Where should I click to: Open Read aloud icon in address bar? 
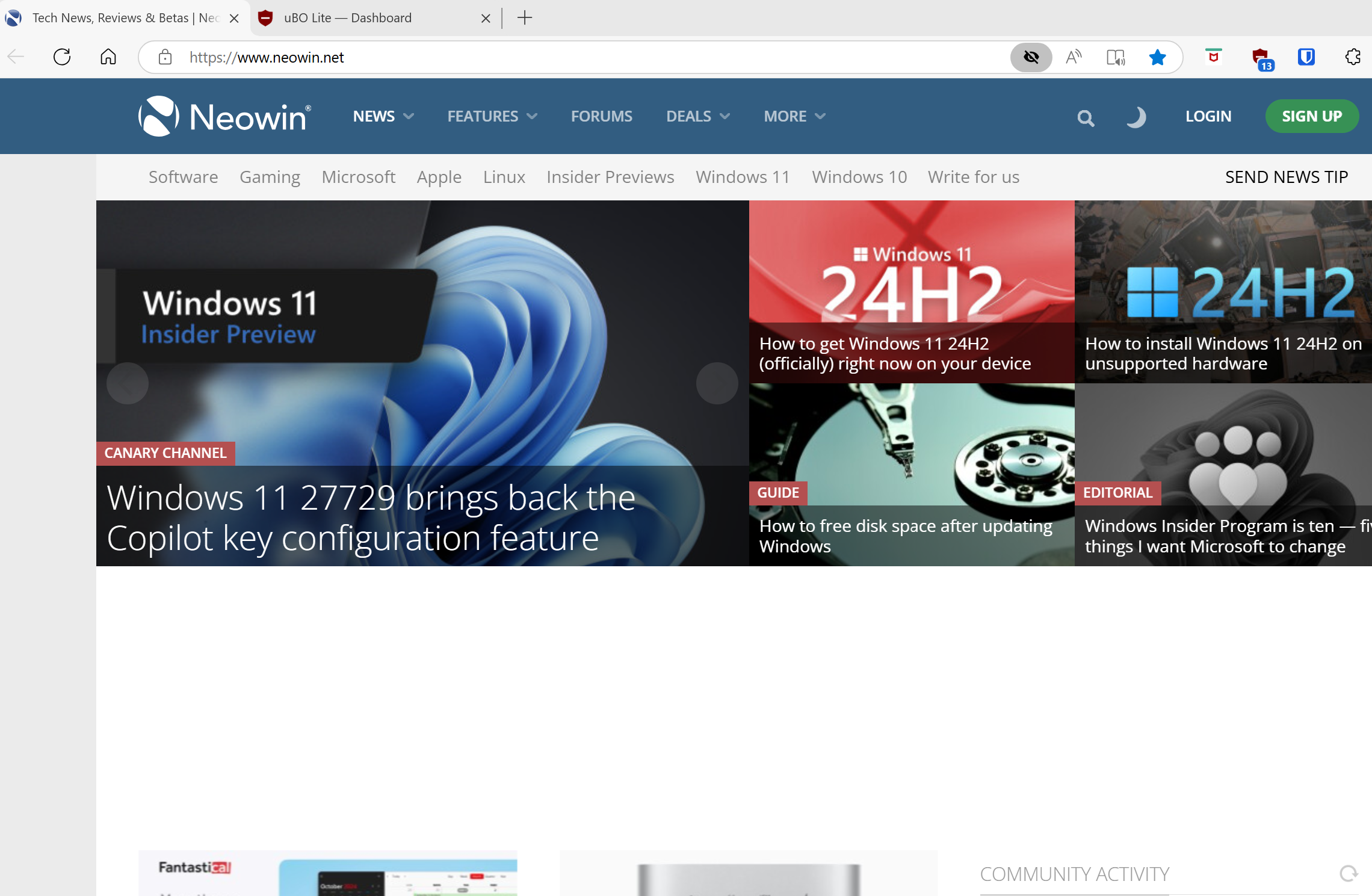click(1074, 57)
